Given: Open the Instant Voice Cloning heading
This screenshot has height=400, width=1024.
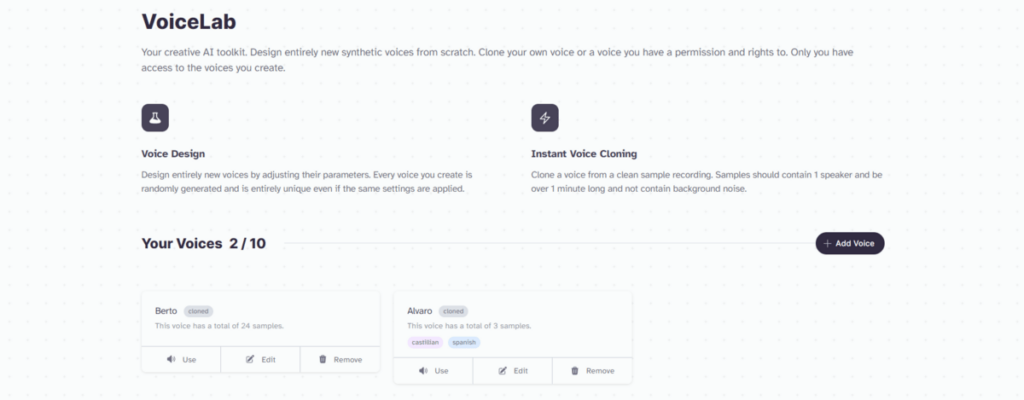Looking at the screenshot, I should pyautogui.click(x=584, y=154).
